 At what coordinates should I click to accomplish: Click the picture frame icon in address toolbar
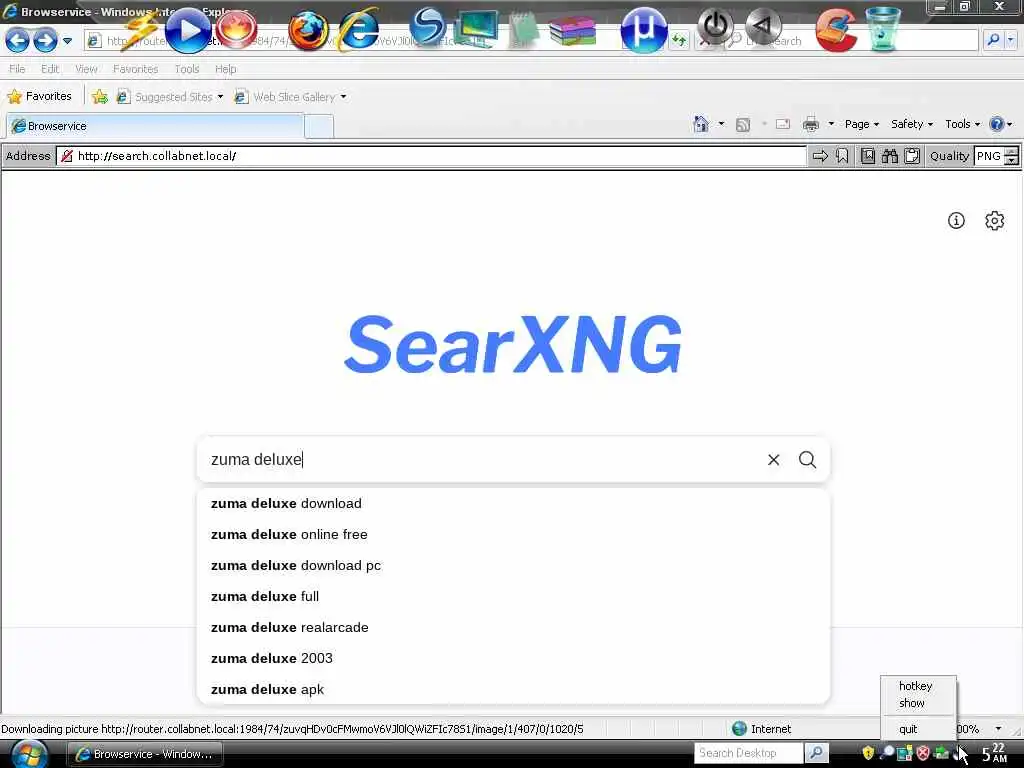868,156
